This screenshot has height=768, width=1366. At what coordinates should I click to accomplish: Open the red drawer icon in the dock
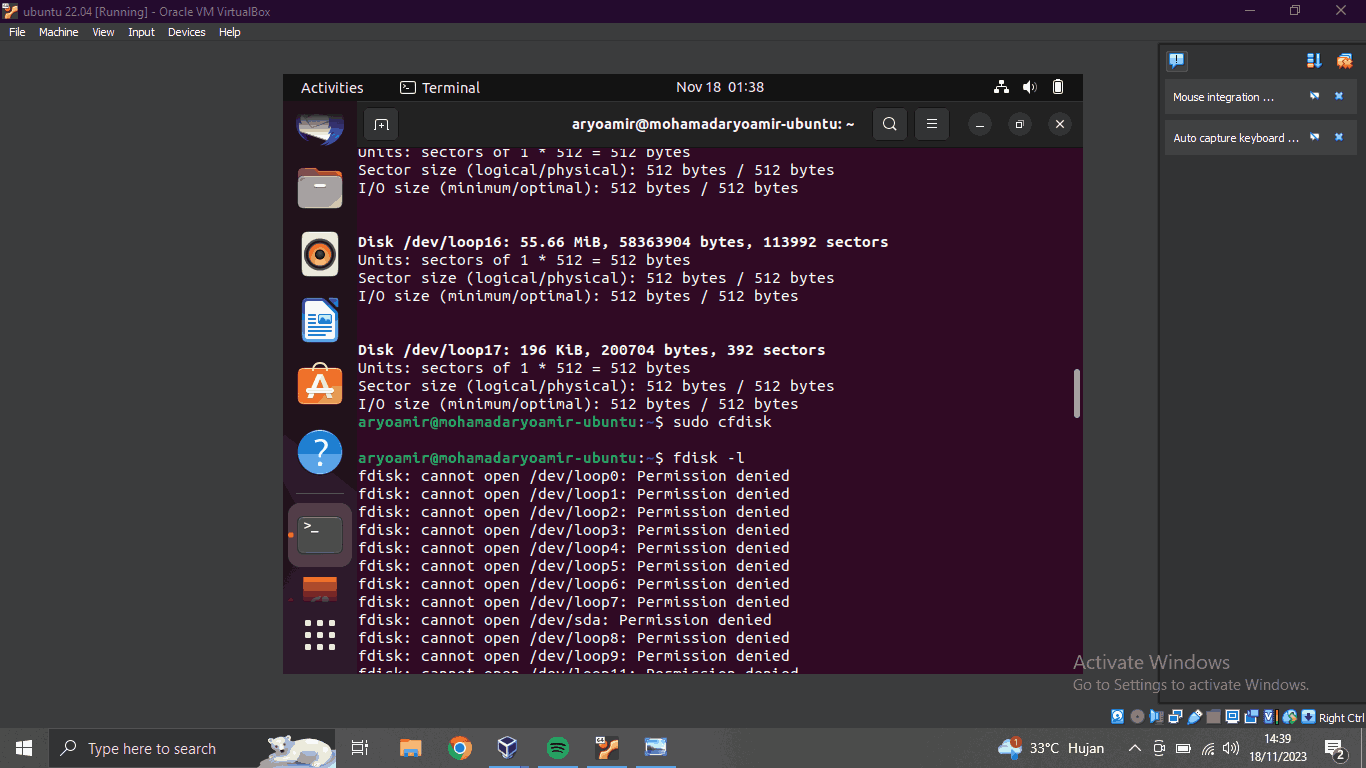(x=320, y=588)
